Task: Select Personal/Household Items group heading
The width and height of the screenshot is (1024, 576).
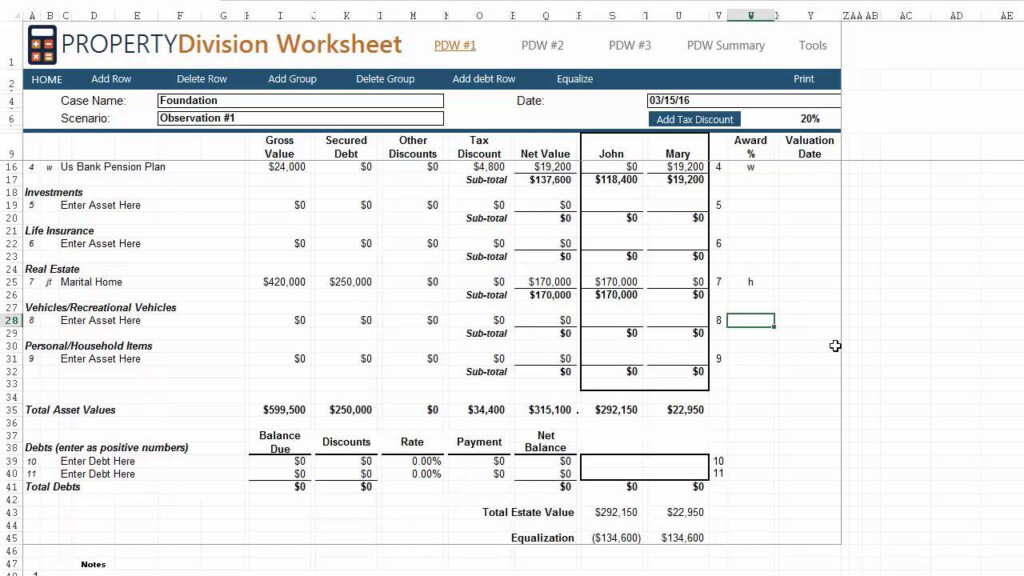Action: tap(89, 346)
